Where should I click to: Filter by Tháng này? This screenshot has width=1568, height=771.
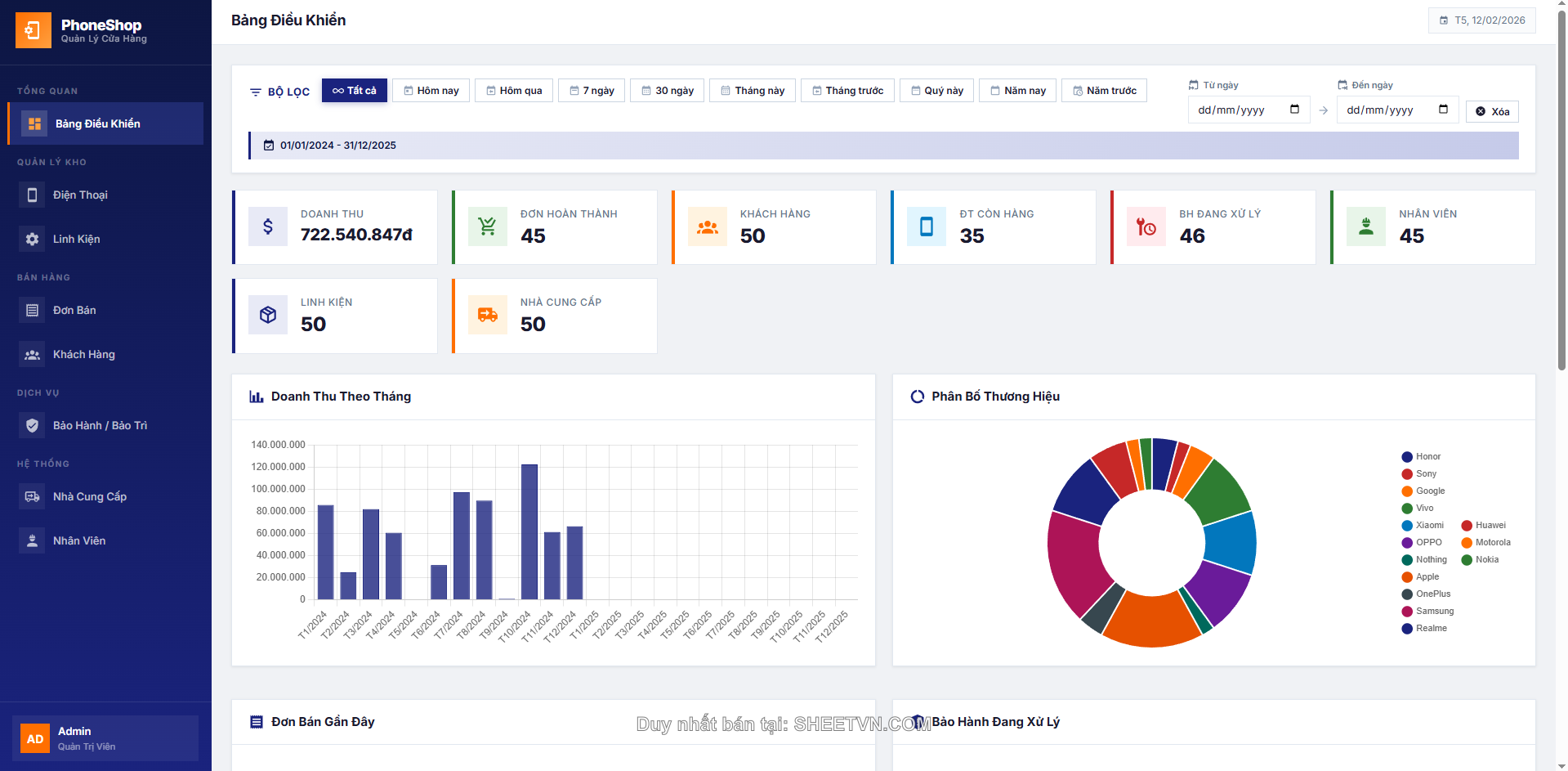tap(752, 91)
